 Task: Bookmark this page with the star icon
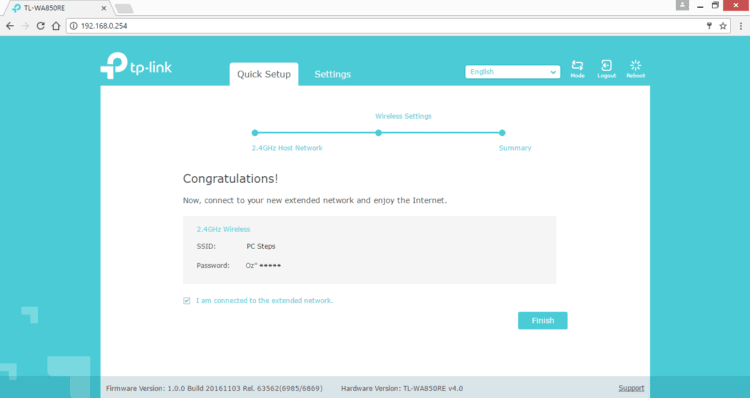(723, 26)
